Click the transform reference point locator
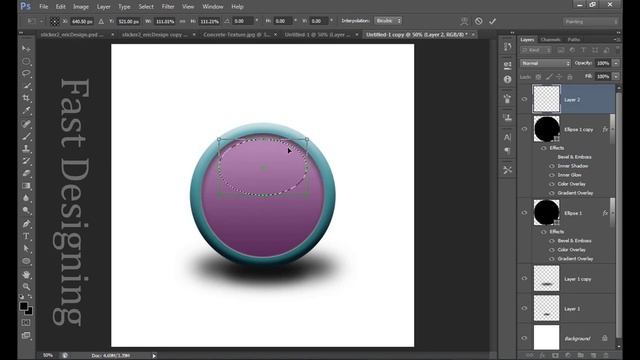This screenshot has width=640, height=360. (x=54, y=21)
